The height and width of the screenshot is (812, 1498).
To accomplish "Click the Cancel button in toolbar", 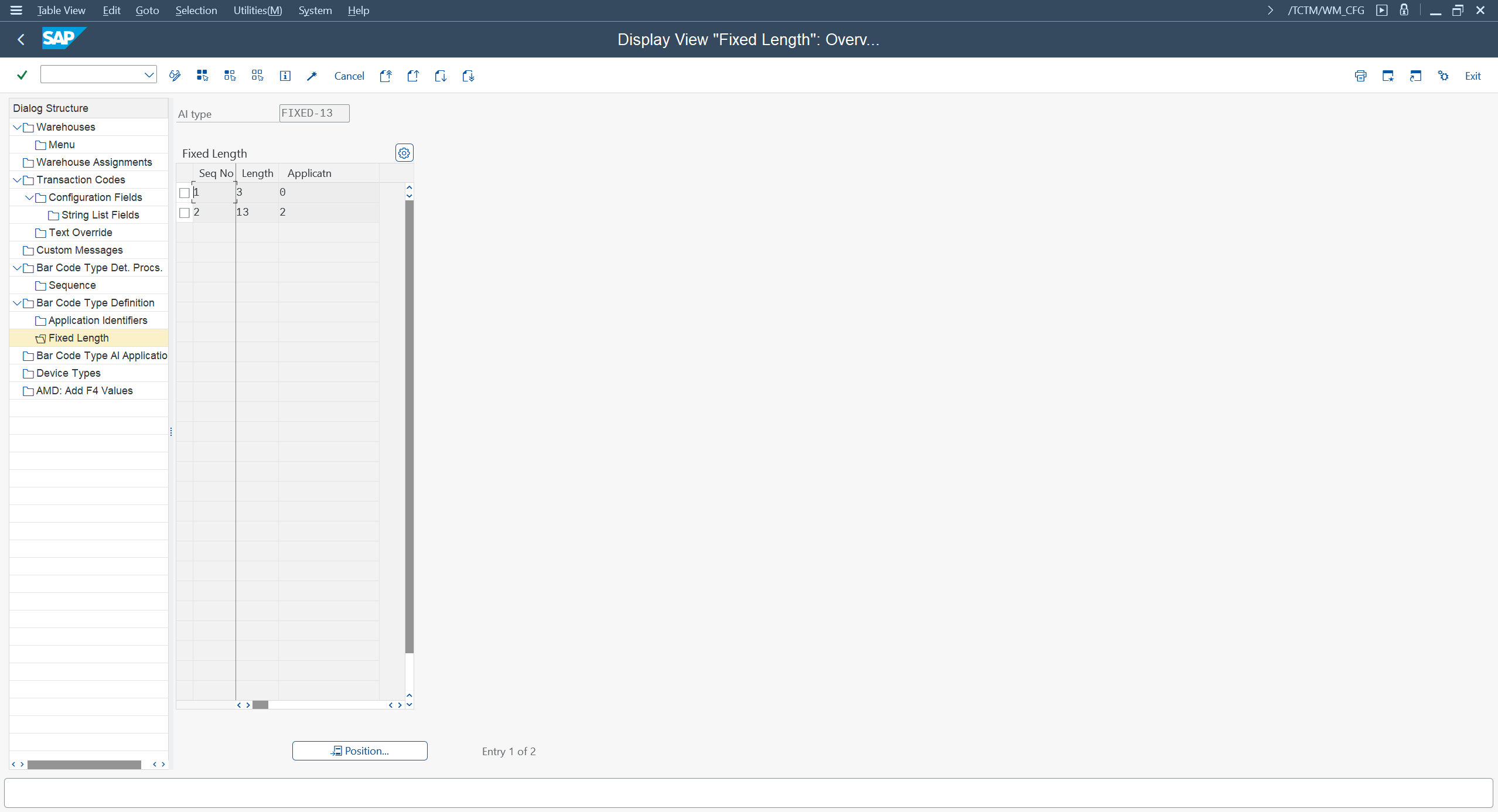I will click(349, 76).
